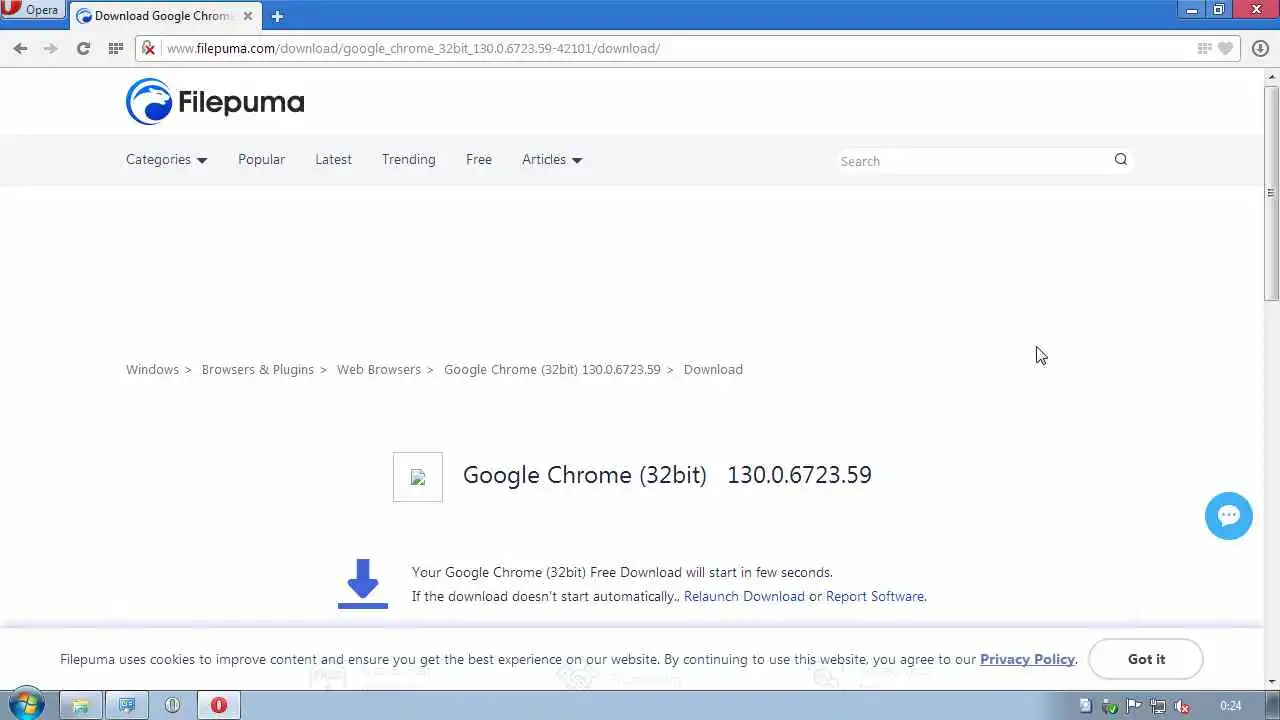
Task: Click the page vertical scrollbar thumb
Action: [x=1271, y=192]
